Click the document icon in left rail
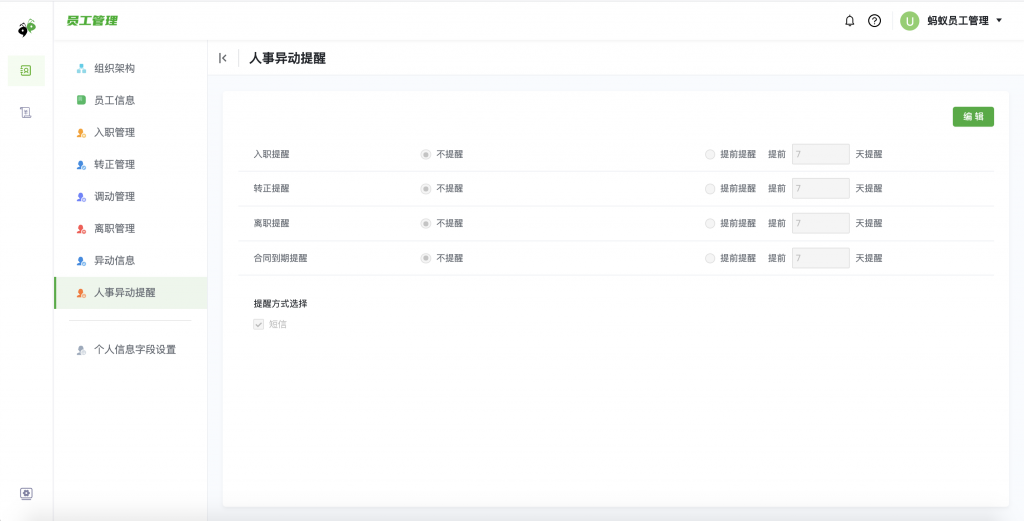Image resolution: width=1024 pixels, height=521 pixels. 26,113
